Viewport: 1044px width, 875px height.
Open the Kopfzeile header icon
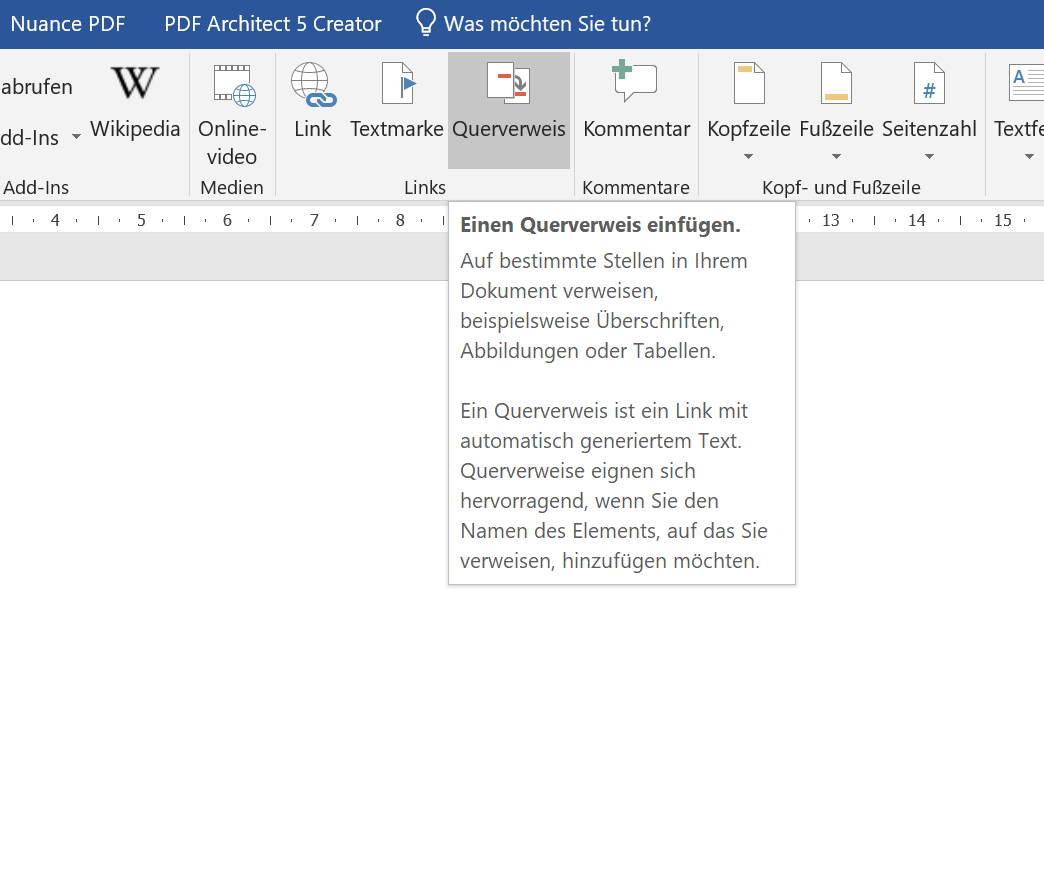tap(749, 83)
